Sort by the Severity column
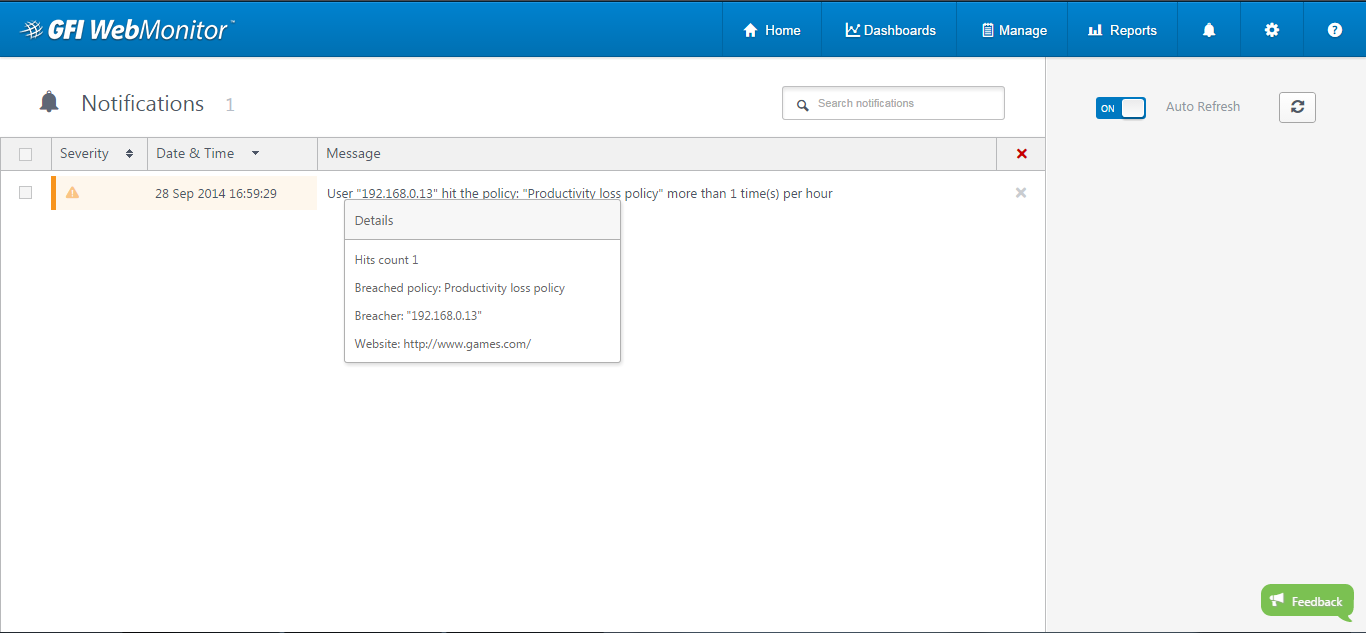The height and width of the screenshot is (633, 1366). [x=99, y=153]
